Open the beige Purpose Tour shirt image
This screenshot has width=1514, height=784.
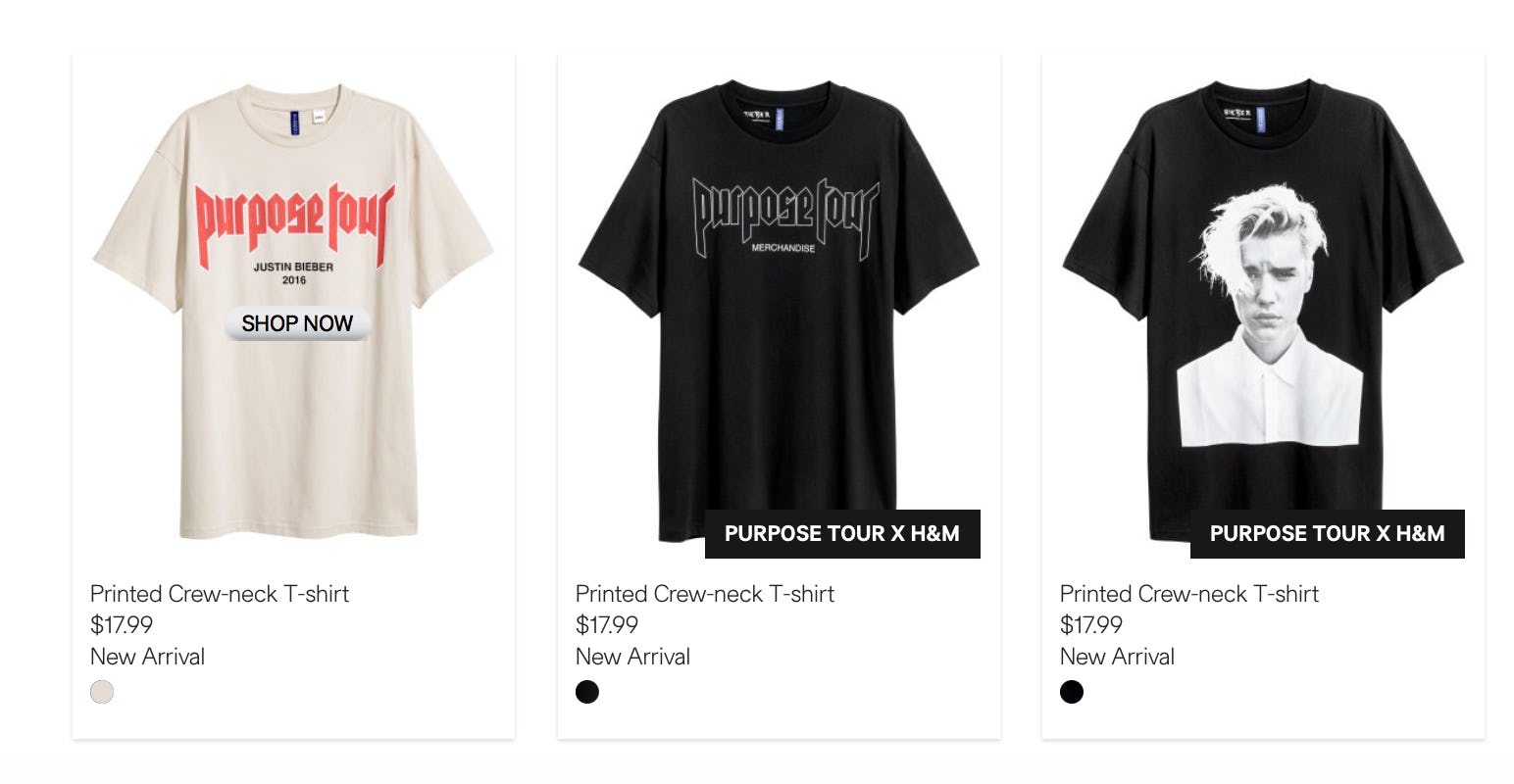pyautogui.click(x=293, y=311)
